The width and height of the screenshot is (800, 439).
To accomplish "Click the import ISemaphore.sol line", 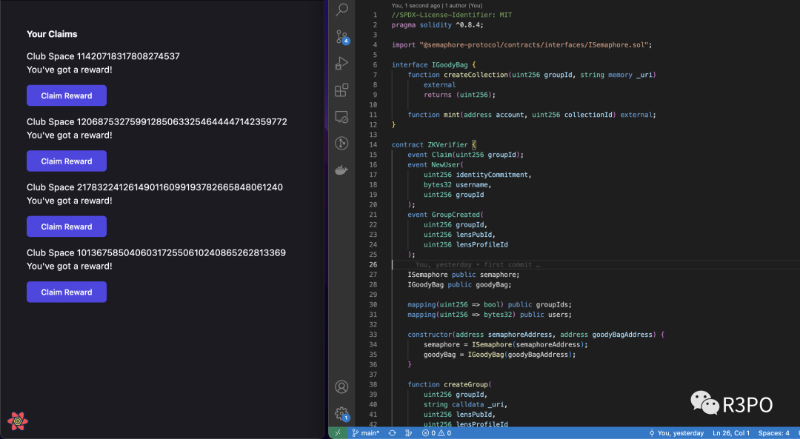I will click(x=521, y=45).
